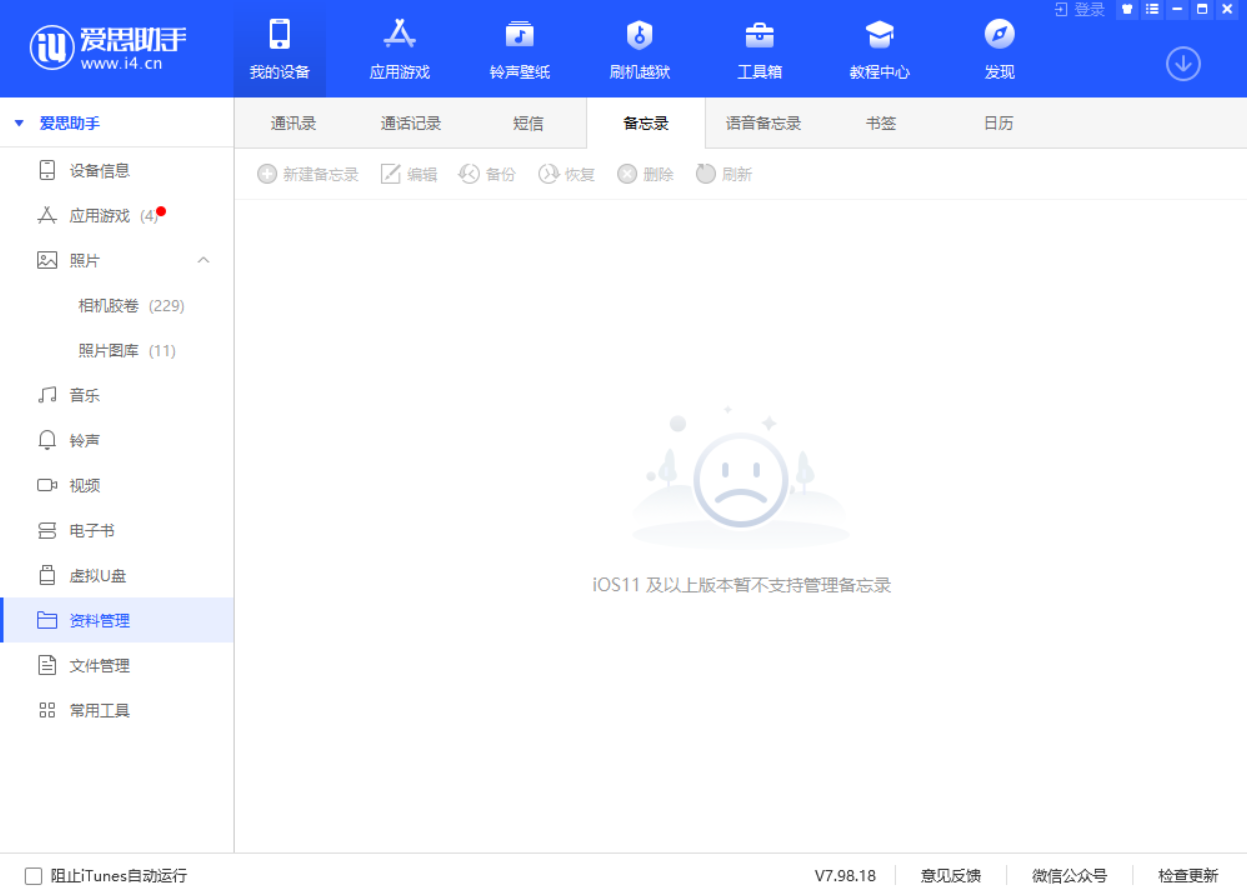
Task: Switch to the 通讯录 tab
Action: 292,122
